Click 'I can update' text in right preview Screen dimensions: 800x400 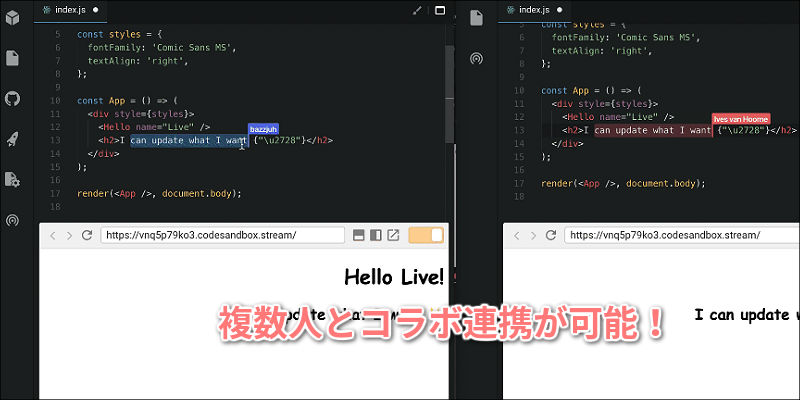(x=741, y=315)
